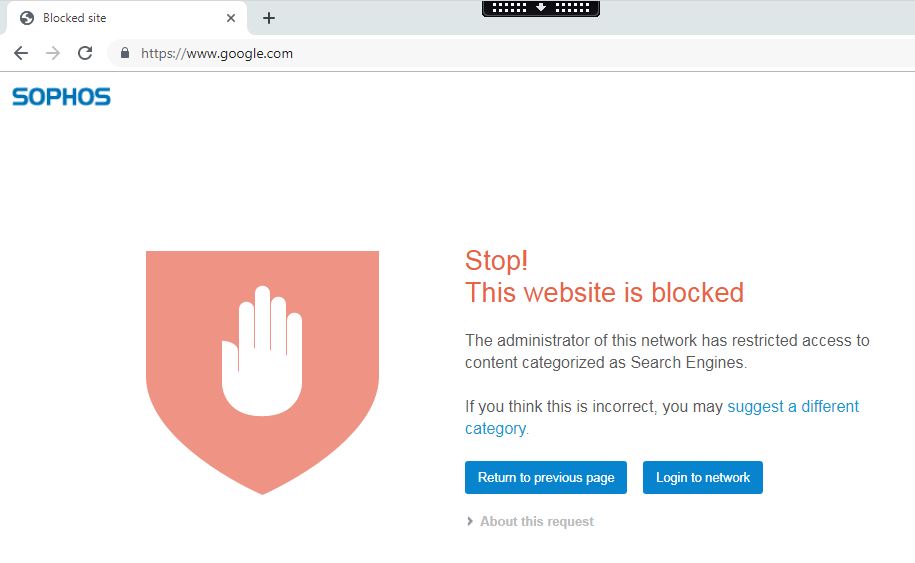Reload the blocked page
This screenshot has height=563, width=915.
85,53
